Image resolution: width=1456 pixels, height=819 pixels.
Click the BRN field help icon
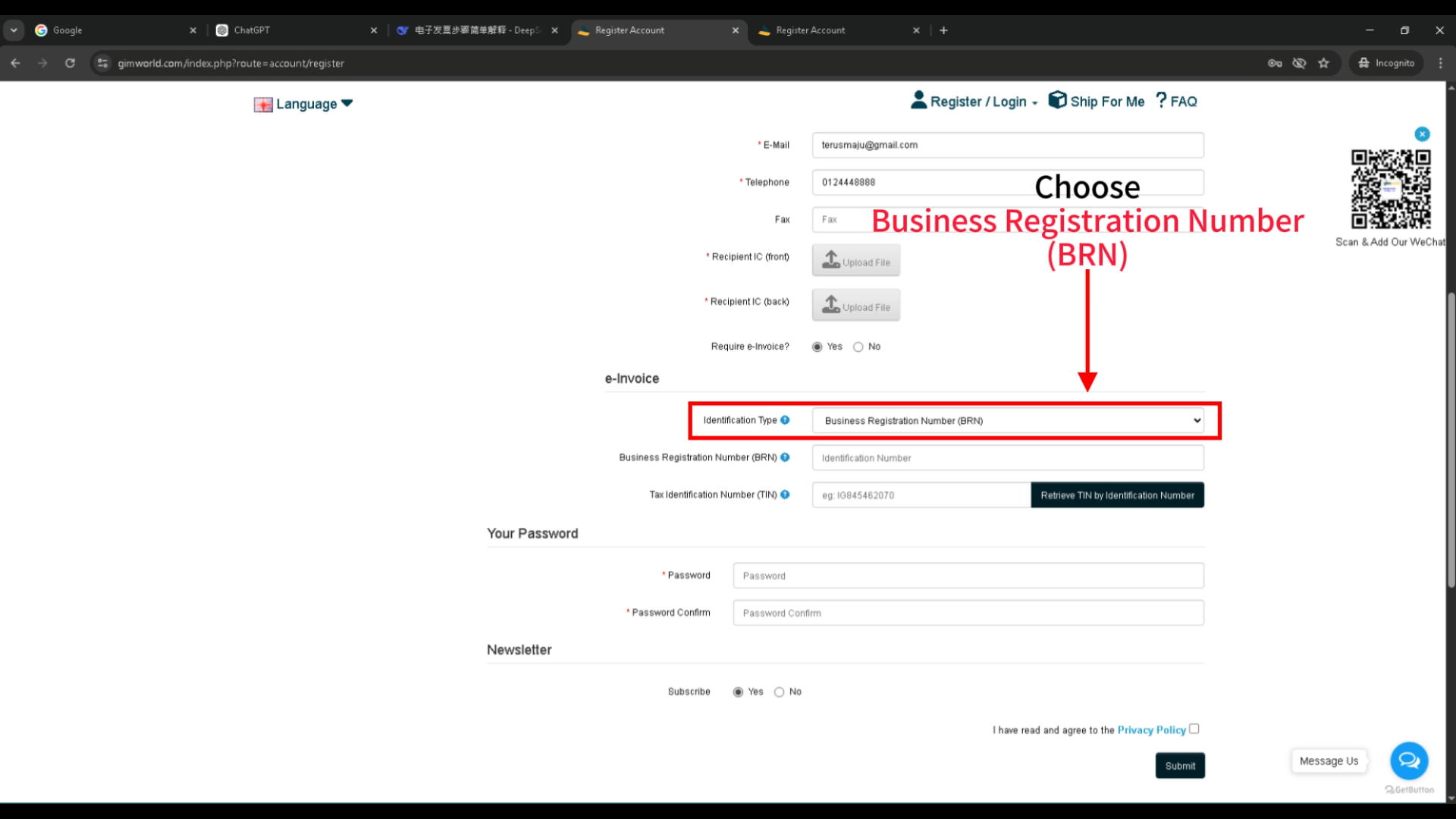[785, 457]
